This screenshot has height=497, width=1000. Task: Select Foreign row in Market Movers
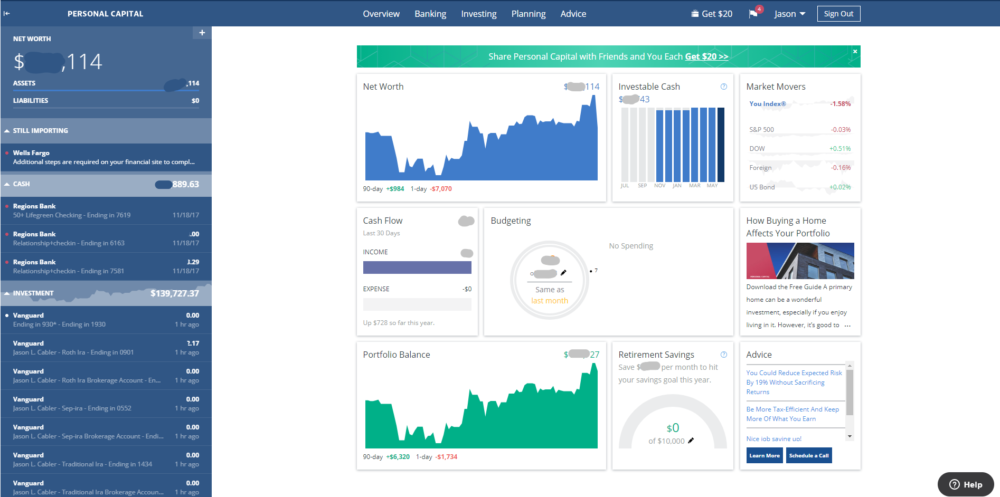tap(800, 168)
